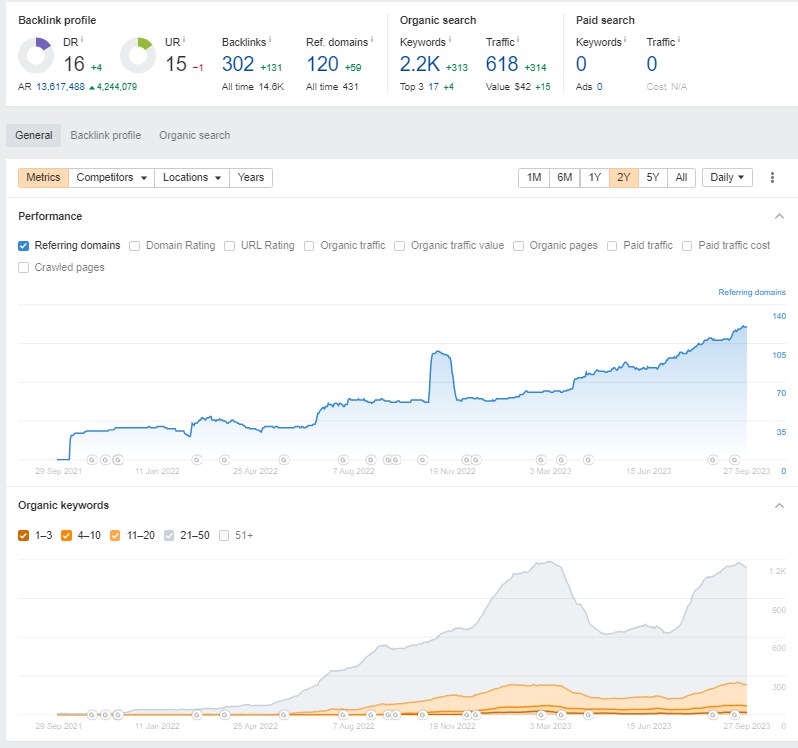Click the DR donut chart icon
Viewport: 798px width, 748px height.
tap(36, 55)
